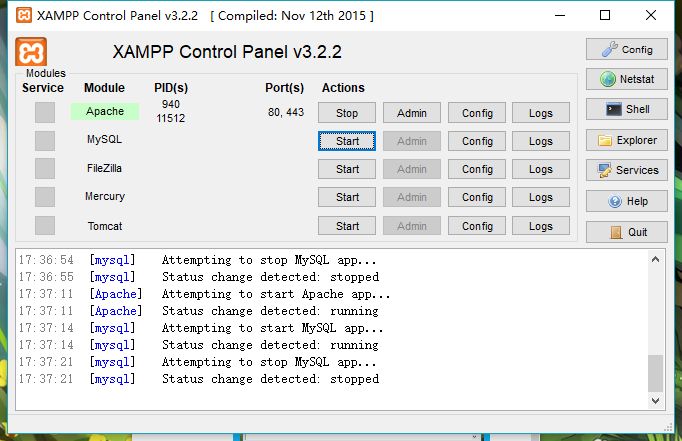This screenshot has width=682, height=441.
Task: Open MySQL Config menu
Action: (x=477, y=141)
